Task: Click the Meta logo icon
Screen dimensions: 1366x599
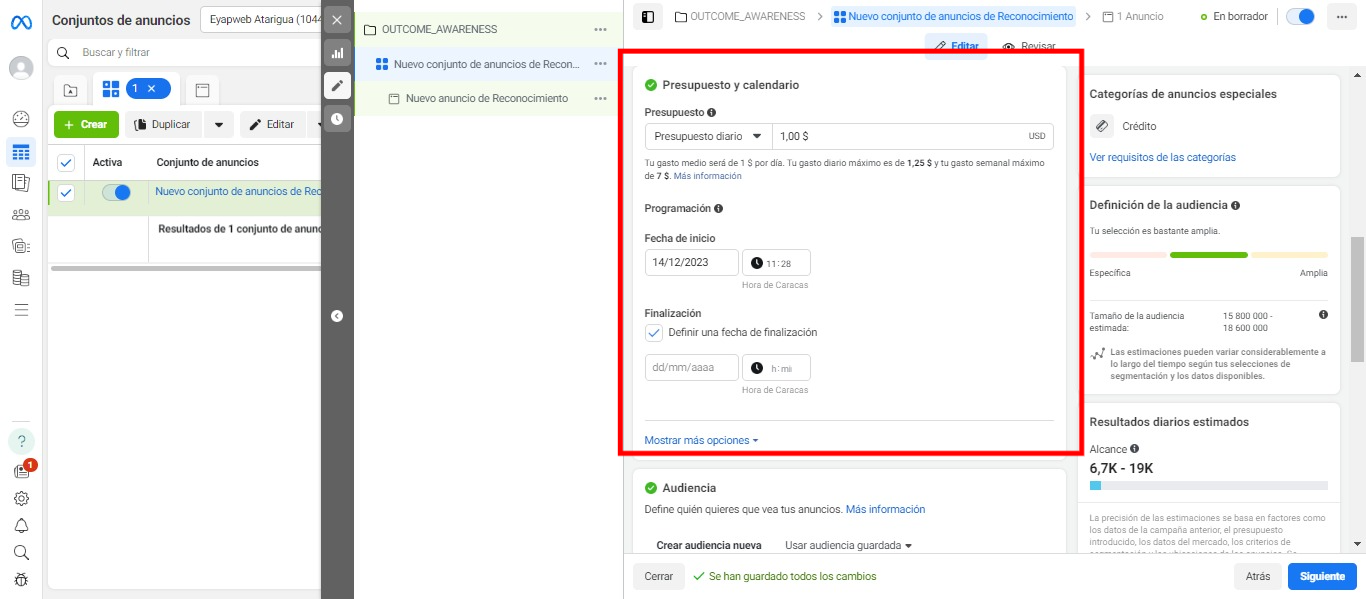Action: [21, 20]
